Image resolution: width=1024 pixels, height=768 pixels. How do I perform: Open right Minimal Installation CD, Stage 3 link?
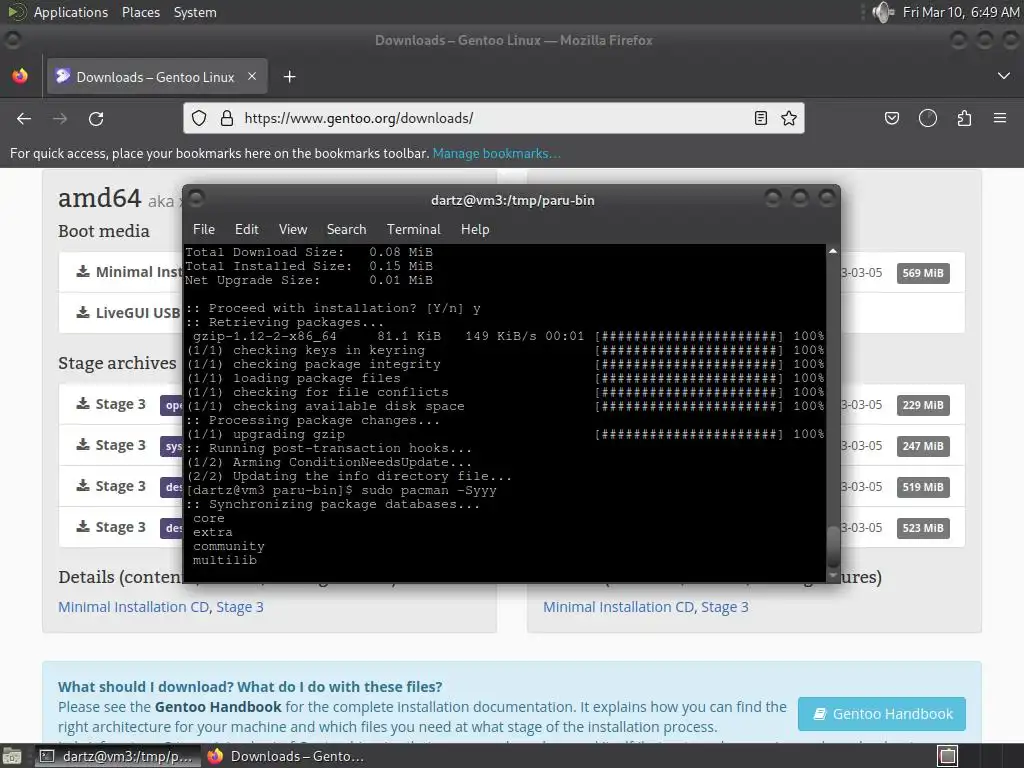tap(646, 607)
